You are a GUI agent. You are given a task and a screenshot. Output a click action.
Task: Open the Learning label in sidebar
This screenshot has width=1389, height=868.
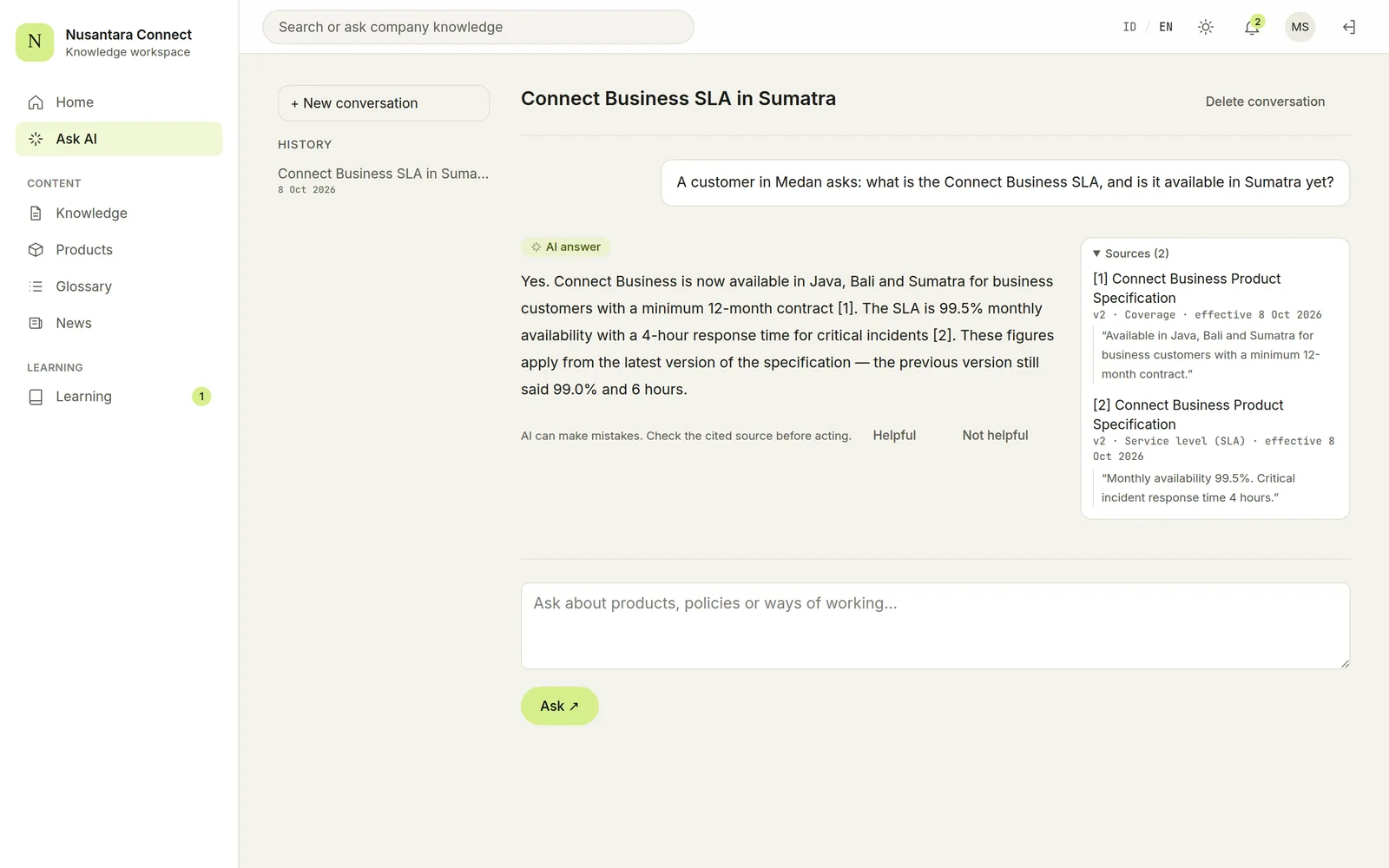pyautogui.click(x=83, y=397)
